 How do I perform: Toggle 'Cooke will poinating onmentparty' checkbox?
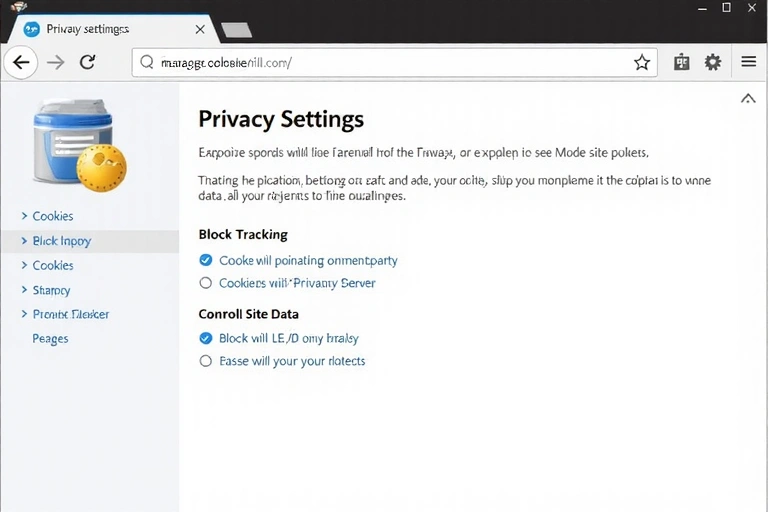point(206,260)
